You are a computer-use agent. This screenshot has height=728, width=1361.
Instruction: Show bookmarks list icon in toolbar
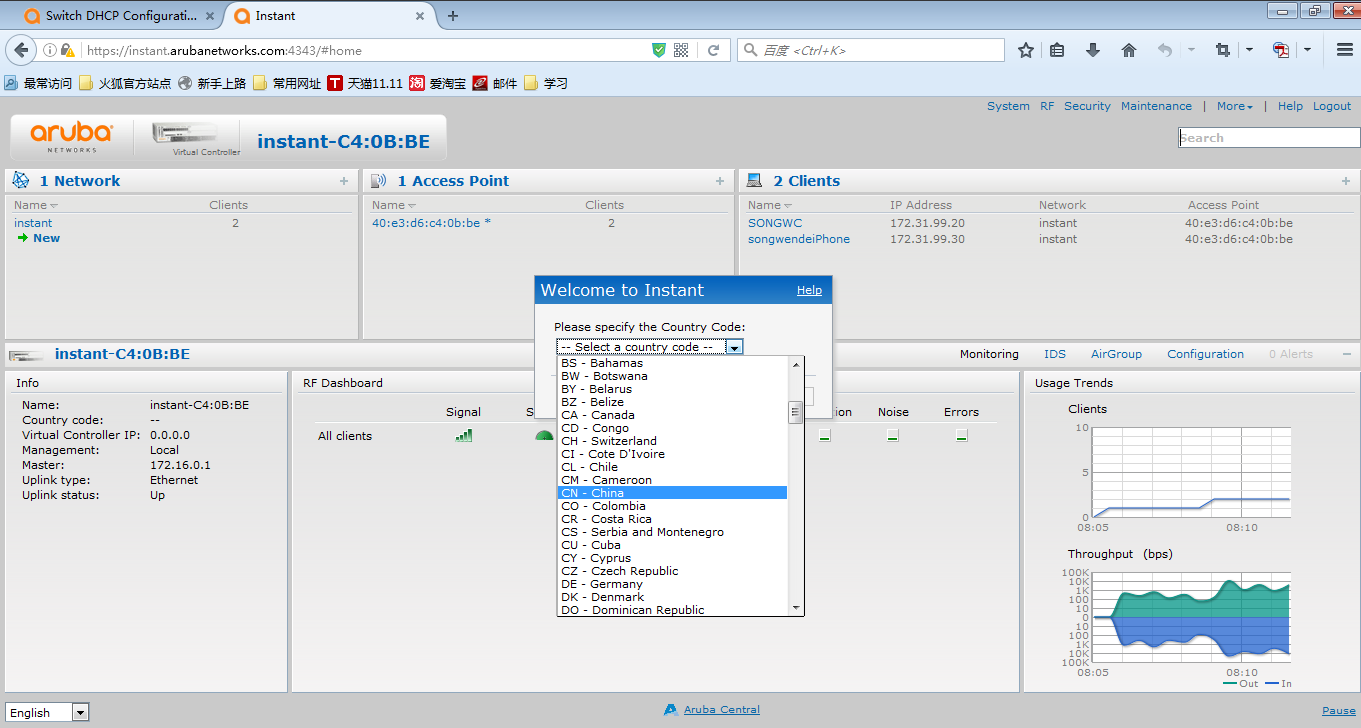pyautogui.click(x=1057, y=50)
